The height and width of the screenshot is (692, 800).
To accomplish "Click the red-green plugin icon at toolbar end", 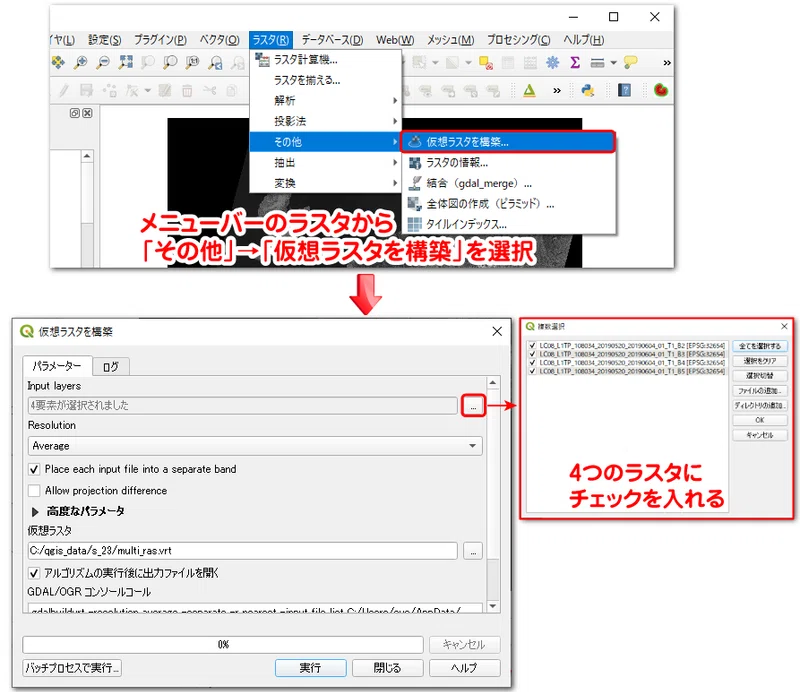I will [661, 90].
